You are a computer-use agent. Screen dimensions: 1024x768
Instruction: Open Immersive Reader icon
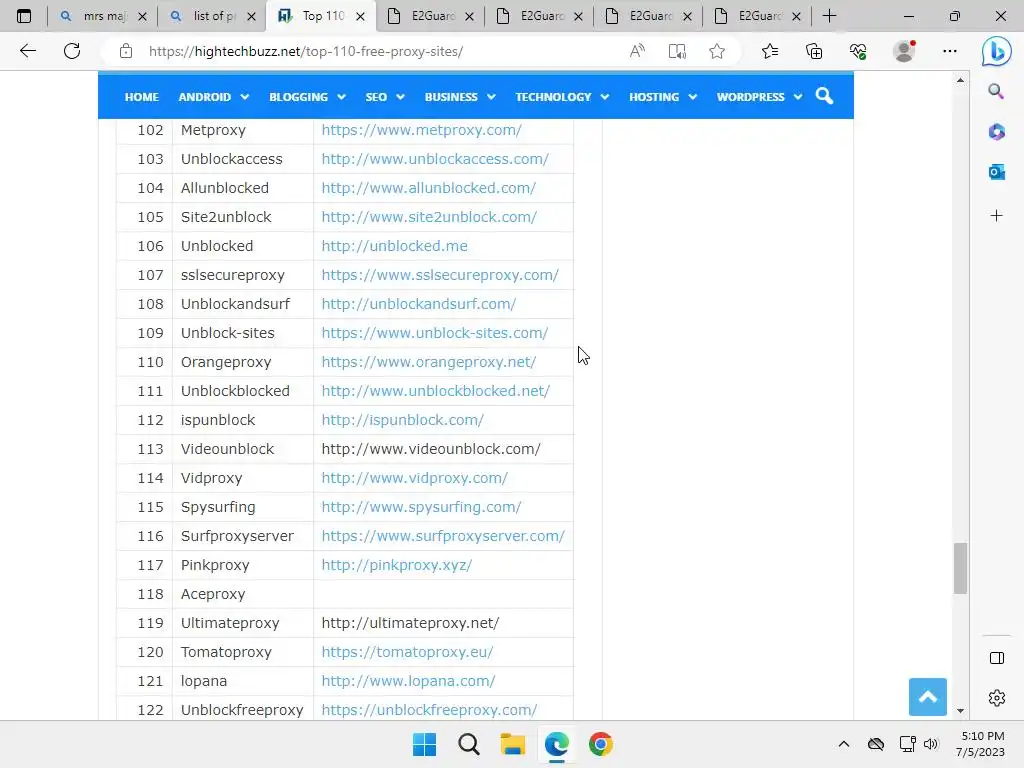pyautogui.click(x=677, y=51)
